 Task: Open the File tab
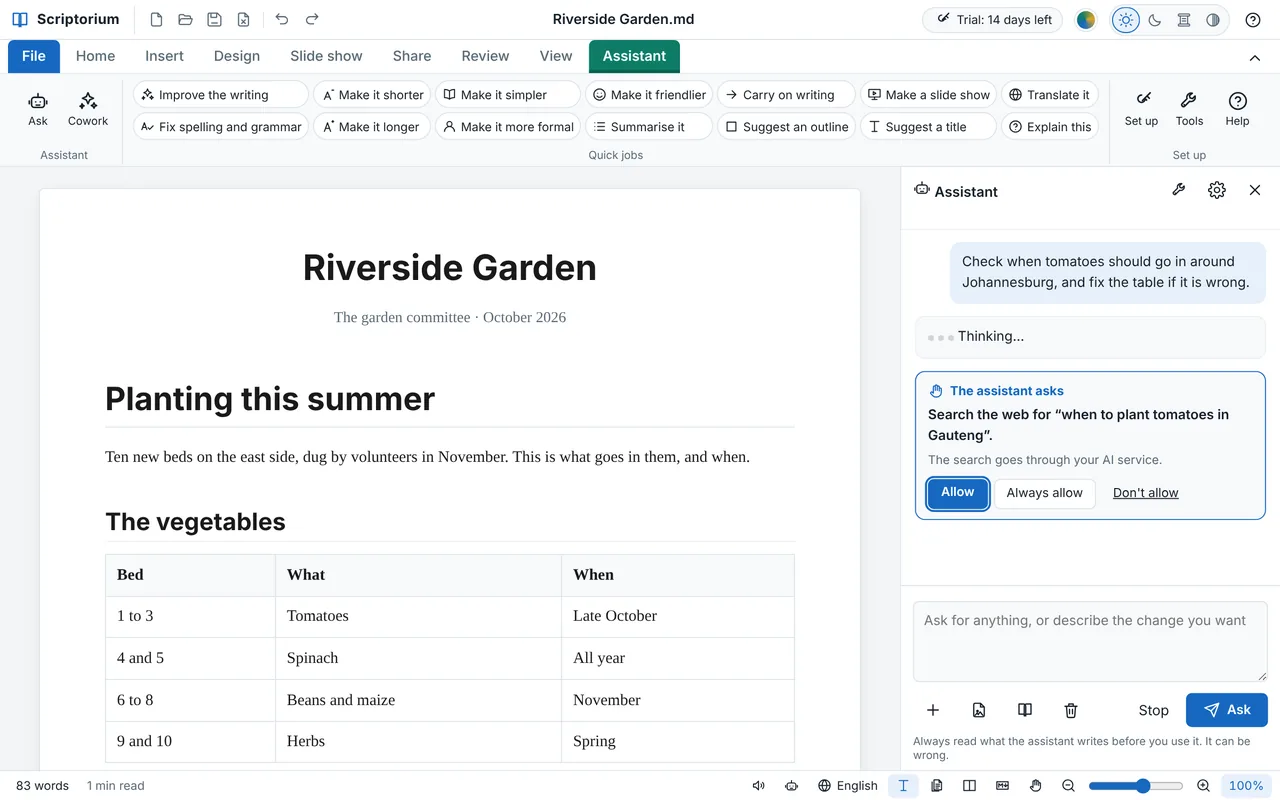(x=34, y=56)
